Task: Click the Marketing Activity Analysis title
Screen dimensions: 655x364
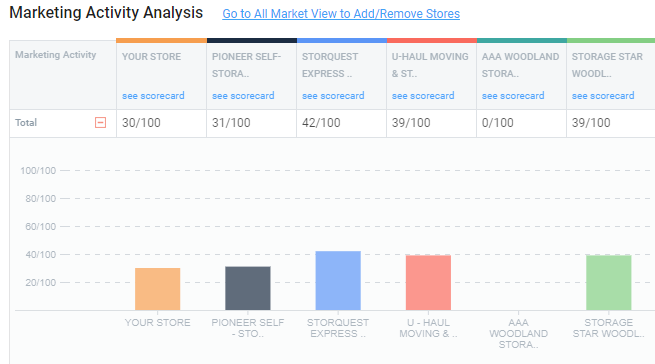Action: point(106,13)
